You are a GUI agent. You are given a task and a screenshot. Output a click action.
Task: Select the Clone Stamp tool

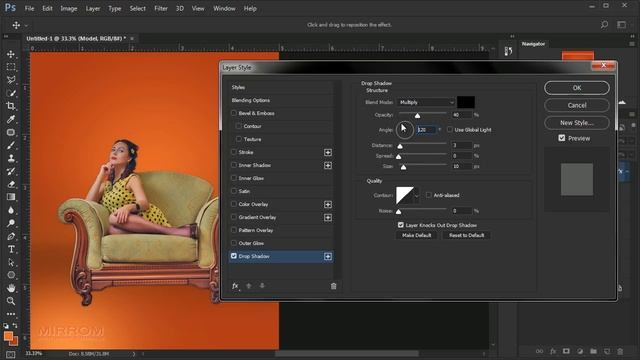(x=11, y=158)
